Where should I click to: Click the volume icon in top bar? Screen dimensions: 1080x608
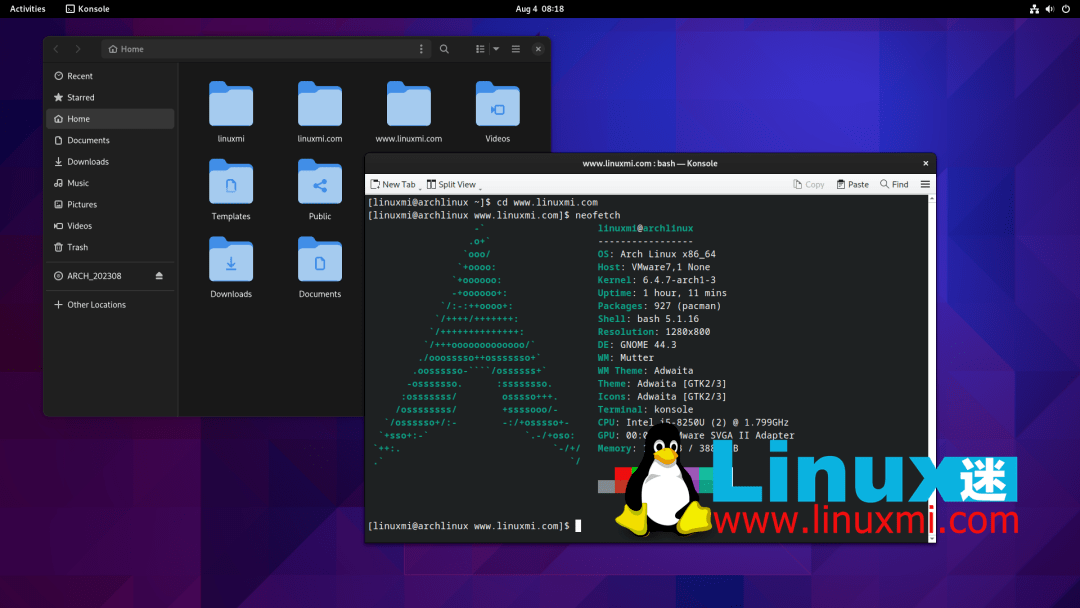[x=1050, y=9]
